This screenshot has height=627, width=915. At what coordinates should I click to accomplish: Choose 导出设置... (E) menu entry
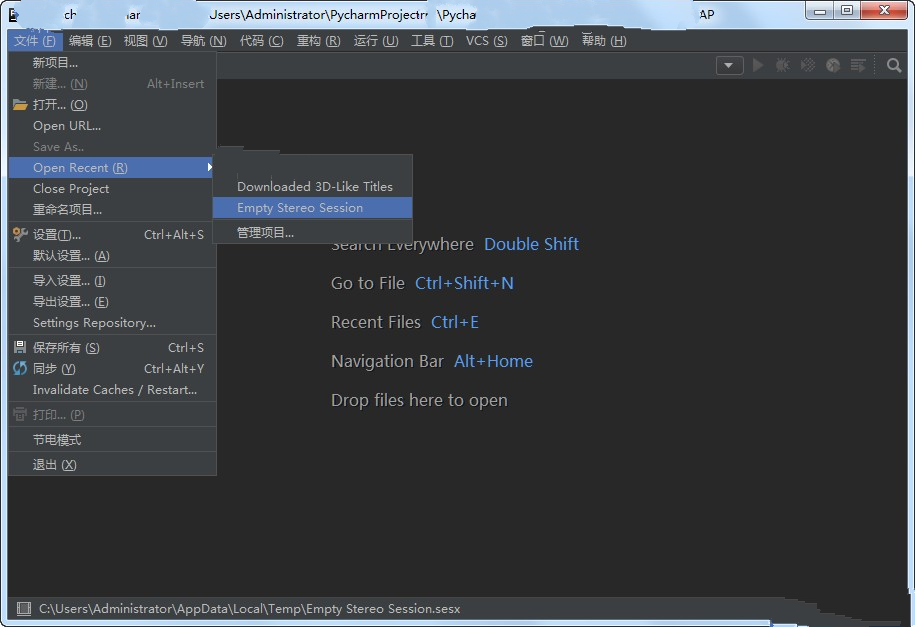click(x=113, y=302)
